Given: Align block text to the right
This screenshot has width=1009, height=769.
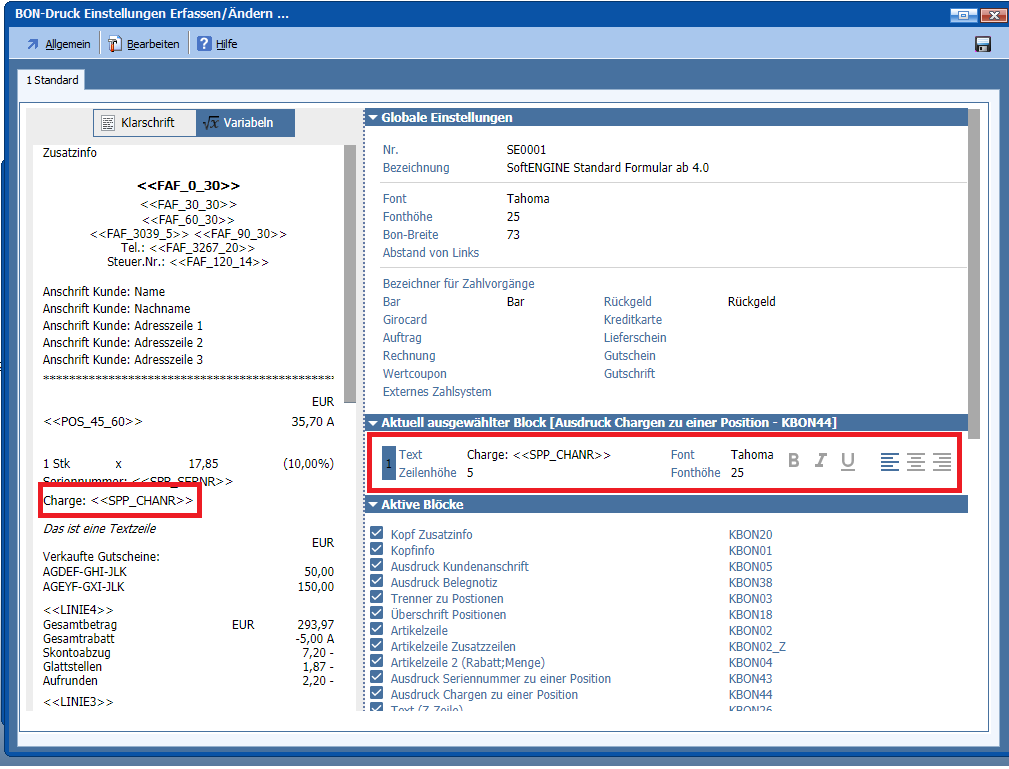Looking at the screenshot, I should point(942,461).
